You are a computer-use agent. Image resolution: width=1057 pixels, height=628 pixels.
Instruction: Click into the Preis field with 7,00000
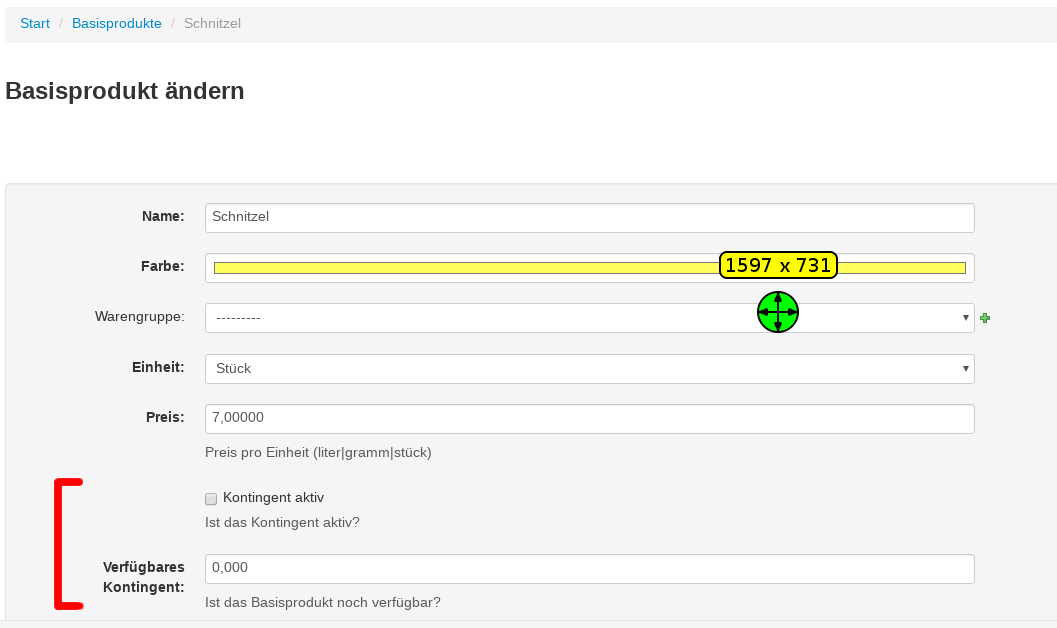click(x=589, y=418)
